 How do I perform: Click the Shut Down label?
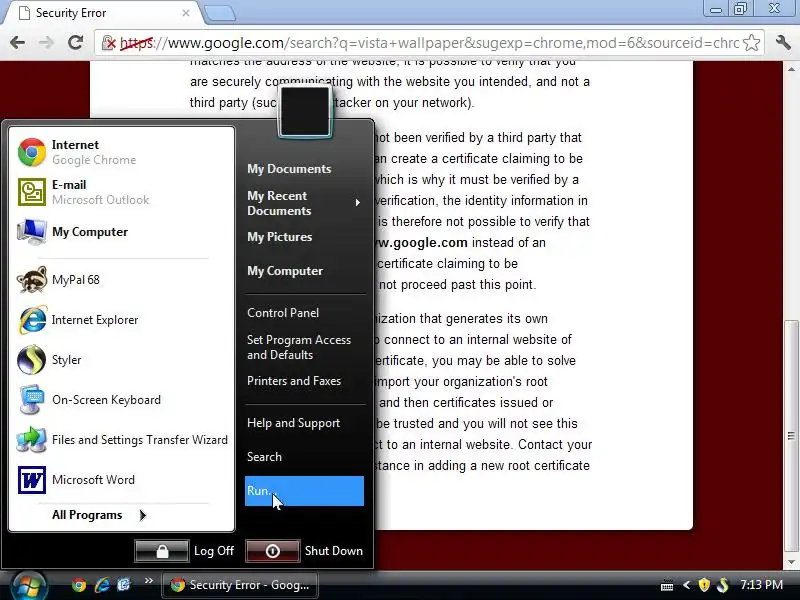(334, 551)
